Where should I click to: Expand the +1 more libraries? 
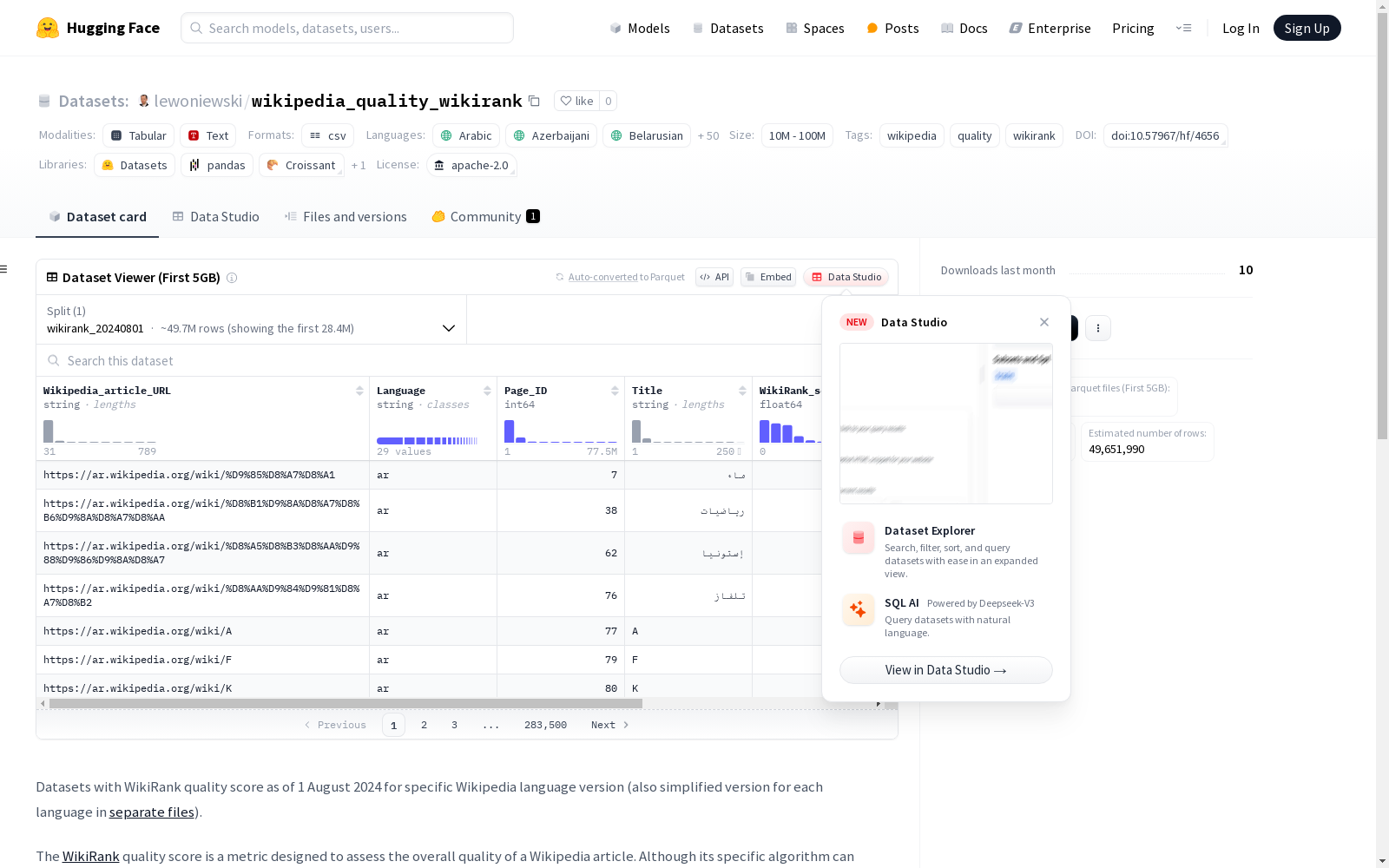pos(359,165)
